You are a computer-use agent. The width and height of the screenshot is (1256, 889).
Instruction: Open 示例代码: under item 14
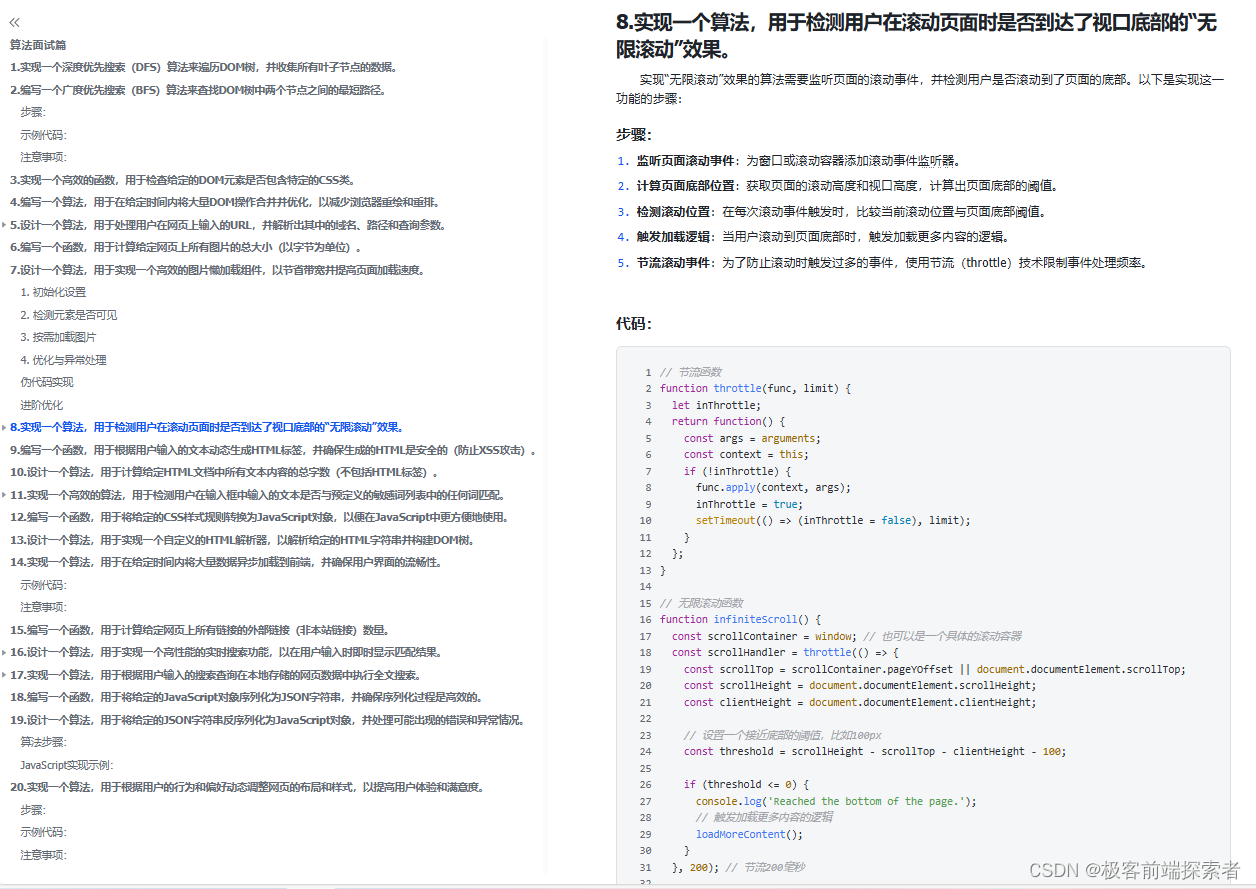(44, 585)
